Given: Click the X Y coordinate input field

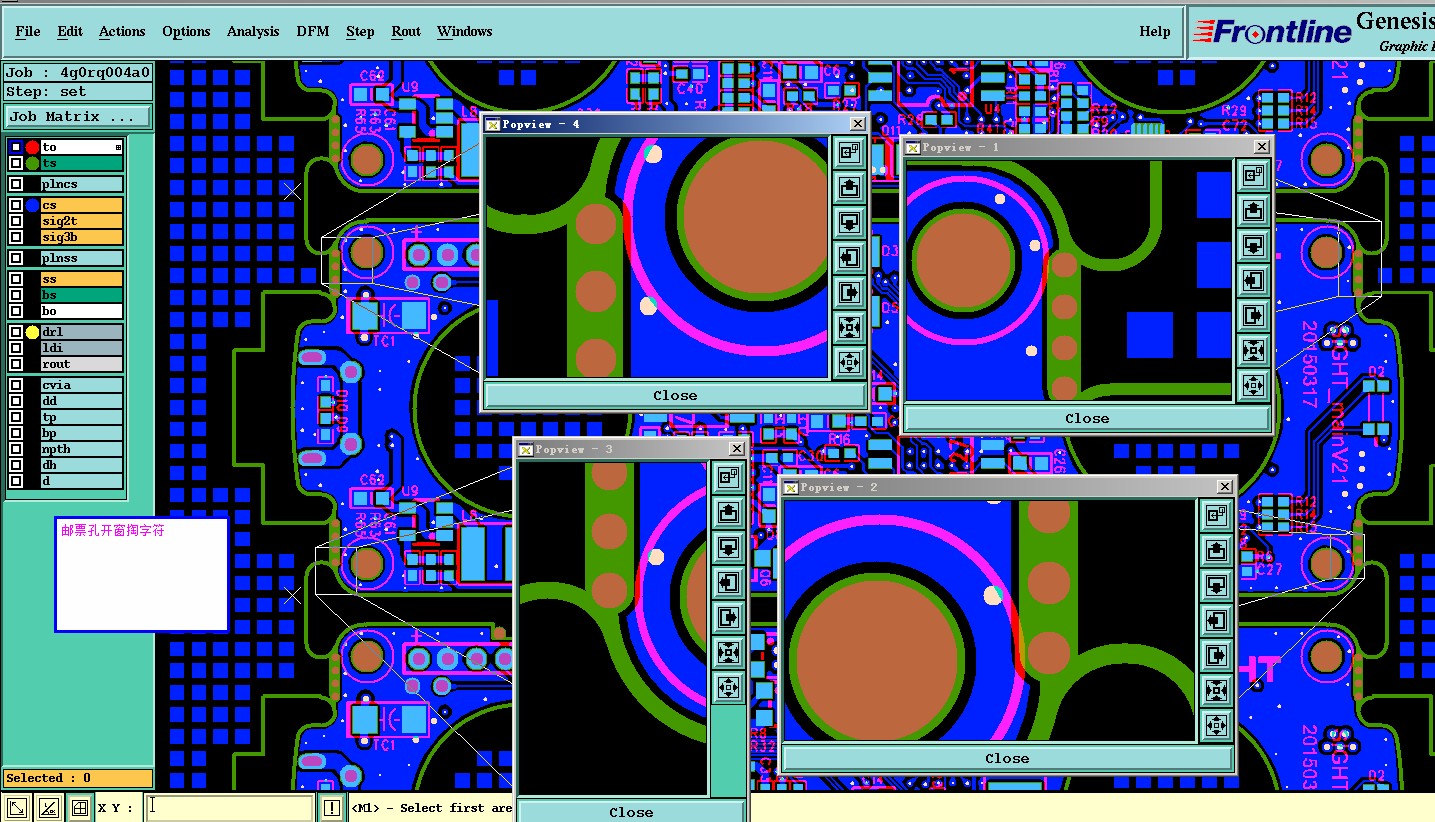Looking at the screenshot, I should (230, 808).
